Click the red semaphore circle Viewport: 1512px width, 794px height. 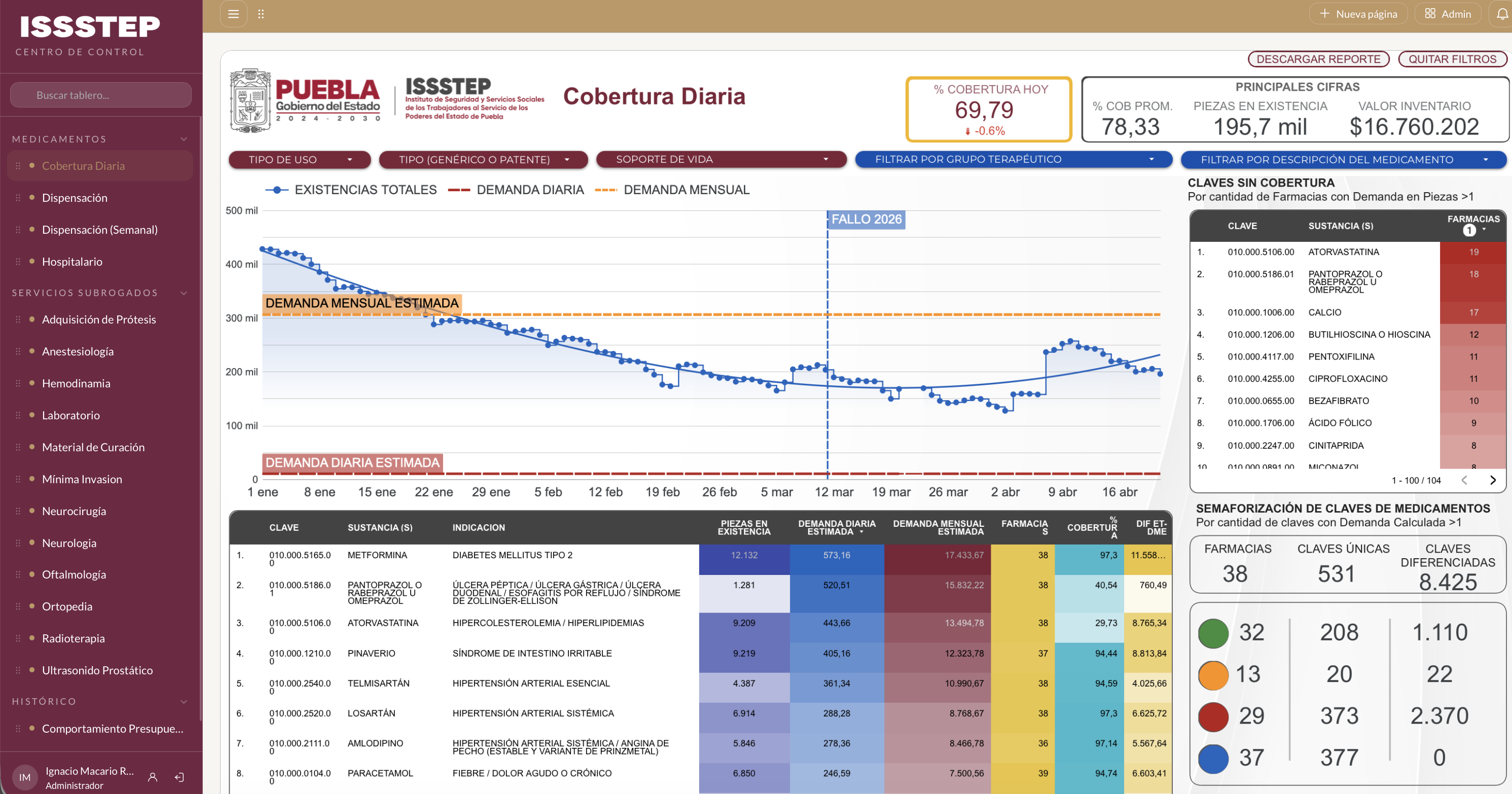[1213, 716]
